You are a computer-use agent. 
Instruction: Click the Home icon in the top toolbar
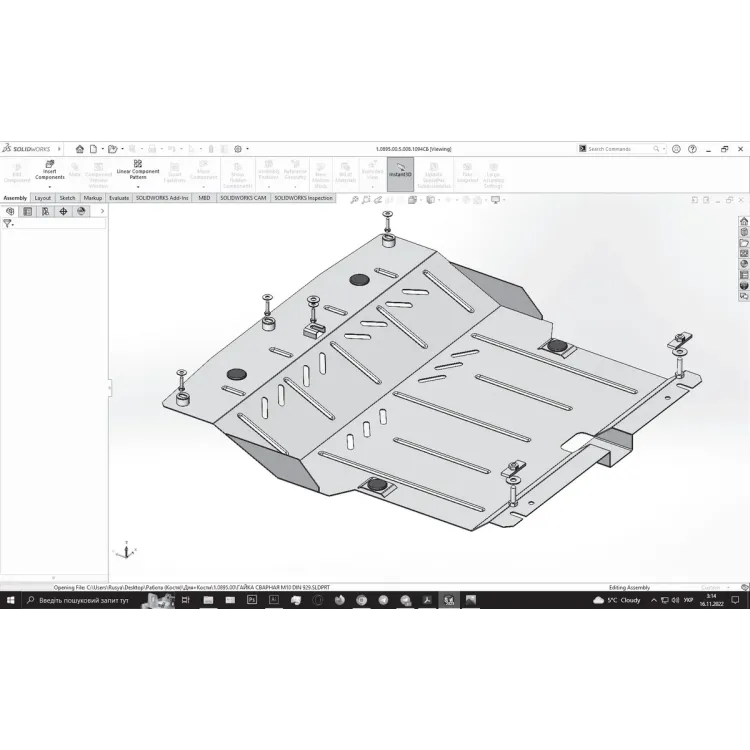click(x=80, y=149)
